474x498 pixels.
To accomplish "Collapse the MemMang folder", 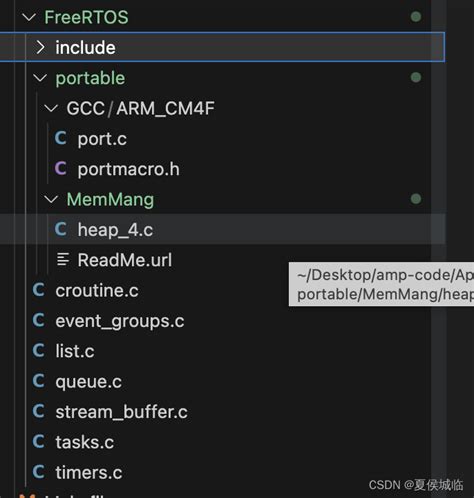I will 51,199.
